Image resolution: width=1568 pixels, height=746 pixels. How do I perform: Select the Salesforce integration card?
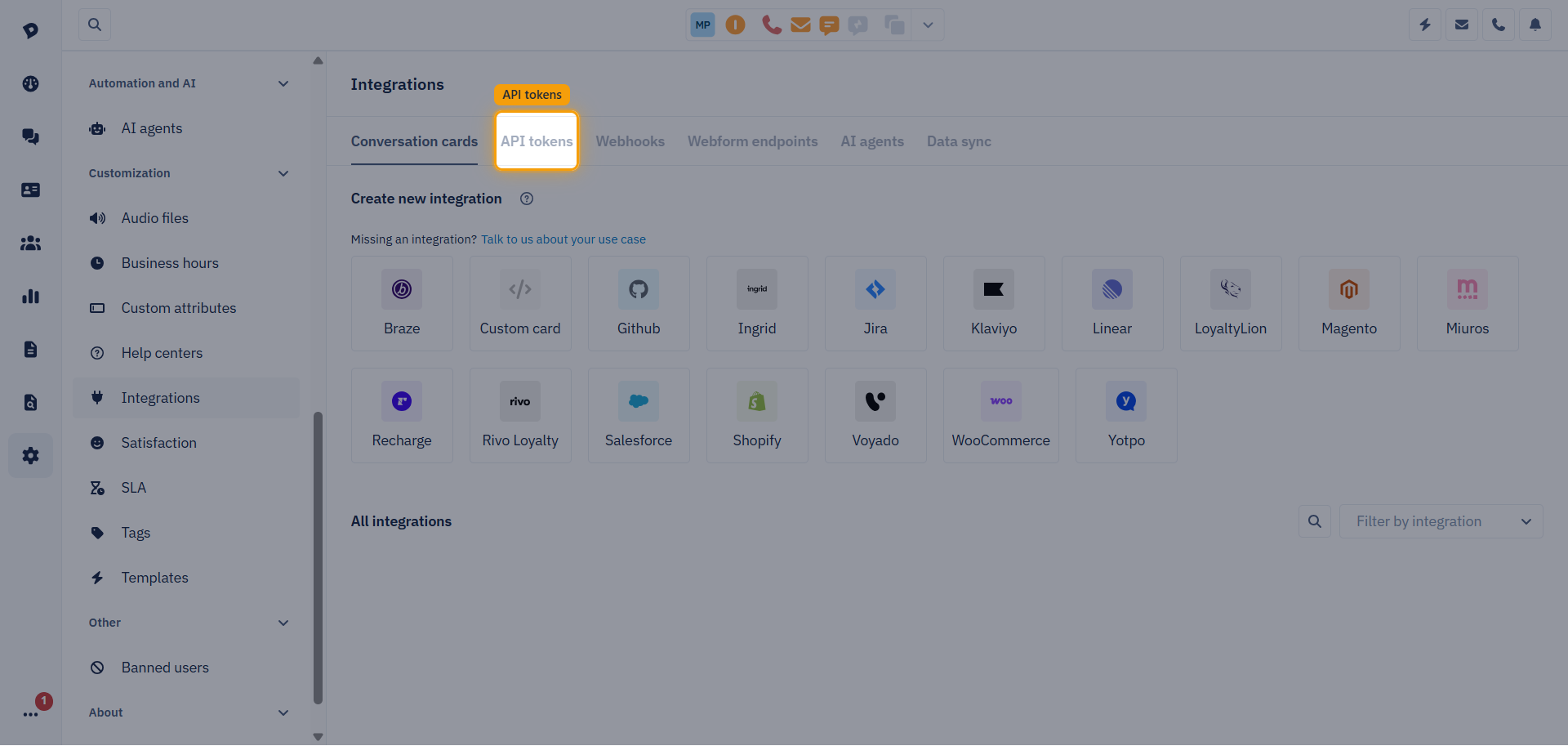click(x=639, y=415)
